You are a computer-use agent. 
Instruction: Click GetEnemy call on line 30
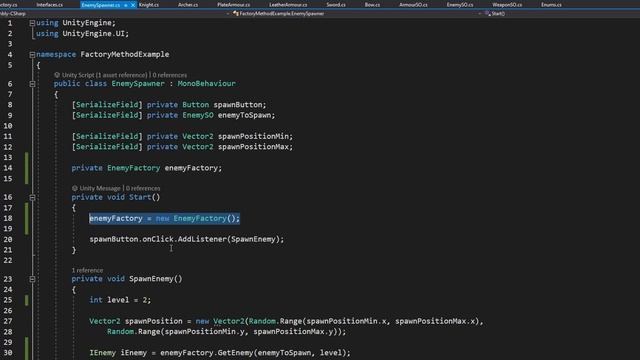tap(236, 353)
